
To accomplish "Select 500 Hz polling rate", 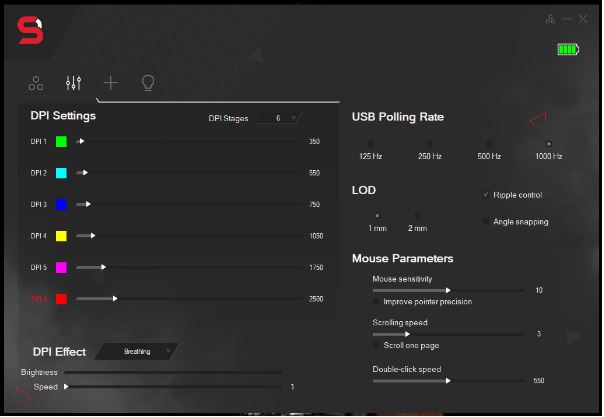I will pyautogui.click(x=489, y=144).
